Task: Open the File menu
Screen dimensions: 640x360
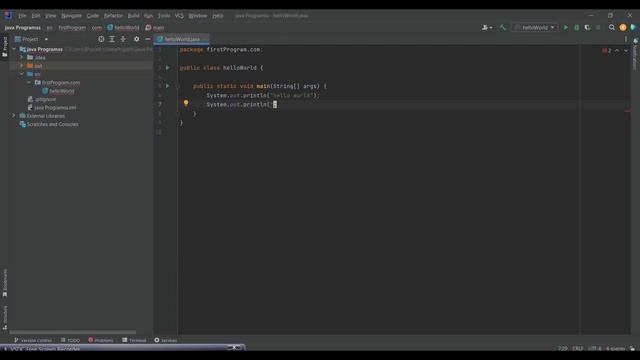Action: tap(22, 16)
